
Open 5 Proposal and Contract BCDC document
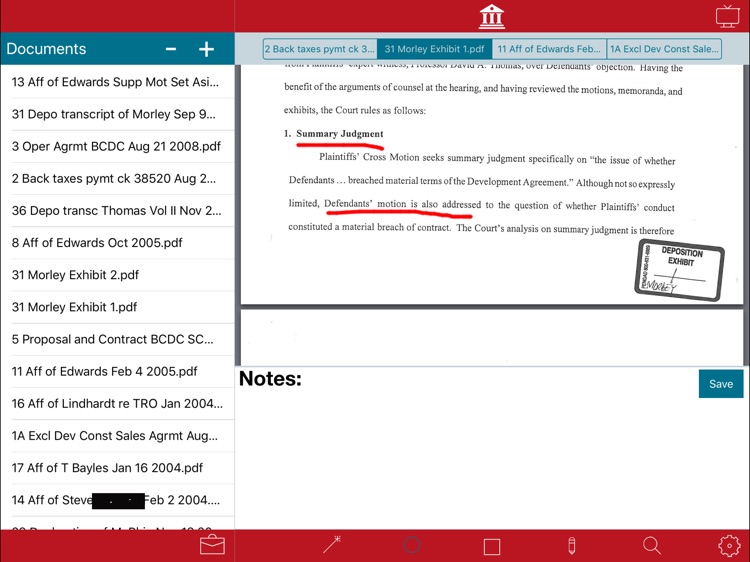[117, 339]
